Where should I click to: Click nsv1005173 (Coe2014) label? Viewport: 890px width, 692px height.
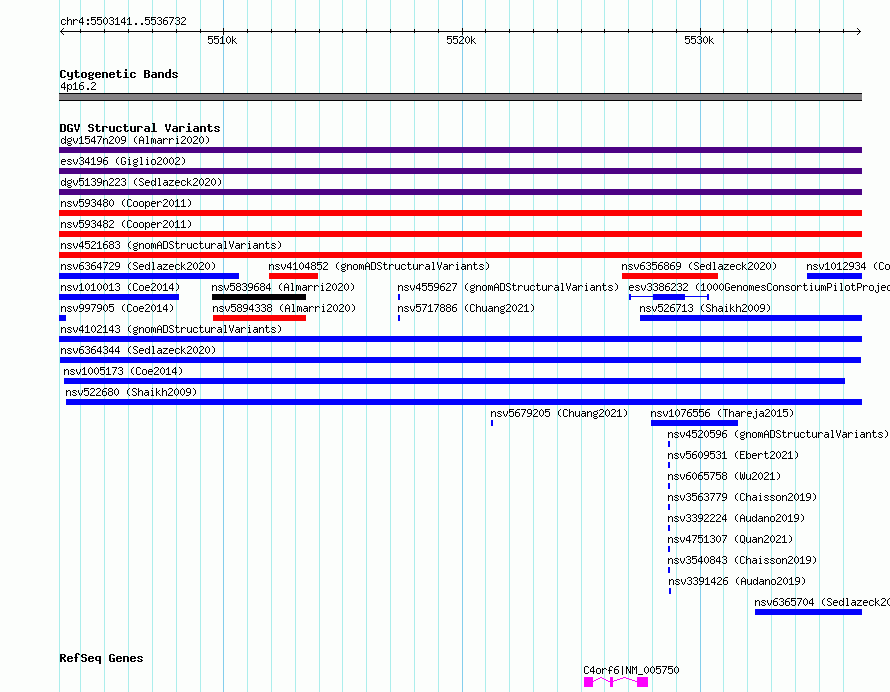point(123,371)
